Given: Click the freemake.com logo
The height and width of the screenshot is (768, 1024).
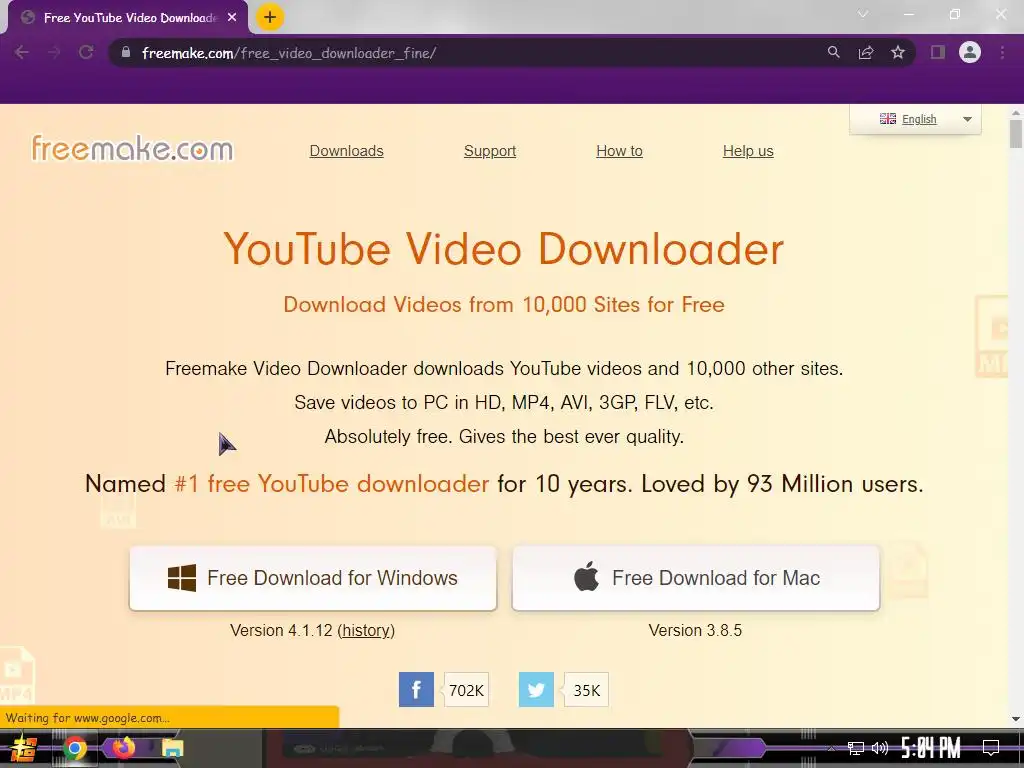Looking at the screenshot, I should pos(133,148).
